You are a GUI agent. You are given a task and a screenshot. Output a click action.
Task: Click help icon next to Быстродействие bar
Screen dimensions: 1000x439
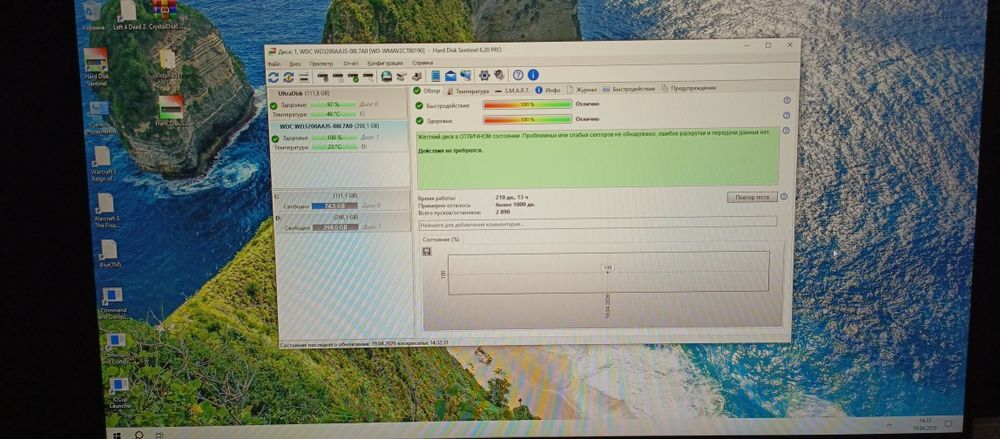pyautogui.click(x=786, y=100)
